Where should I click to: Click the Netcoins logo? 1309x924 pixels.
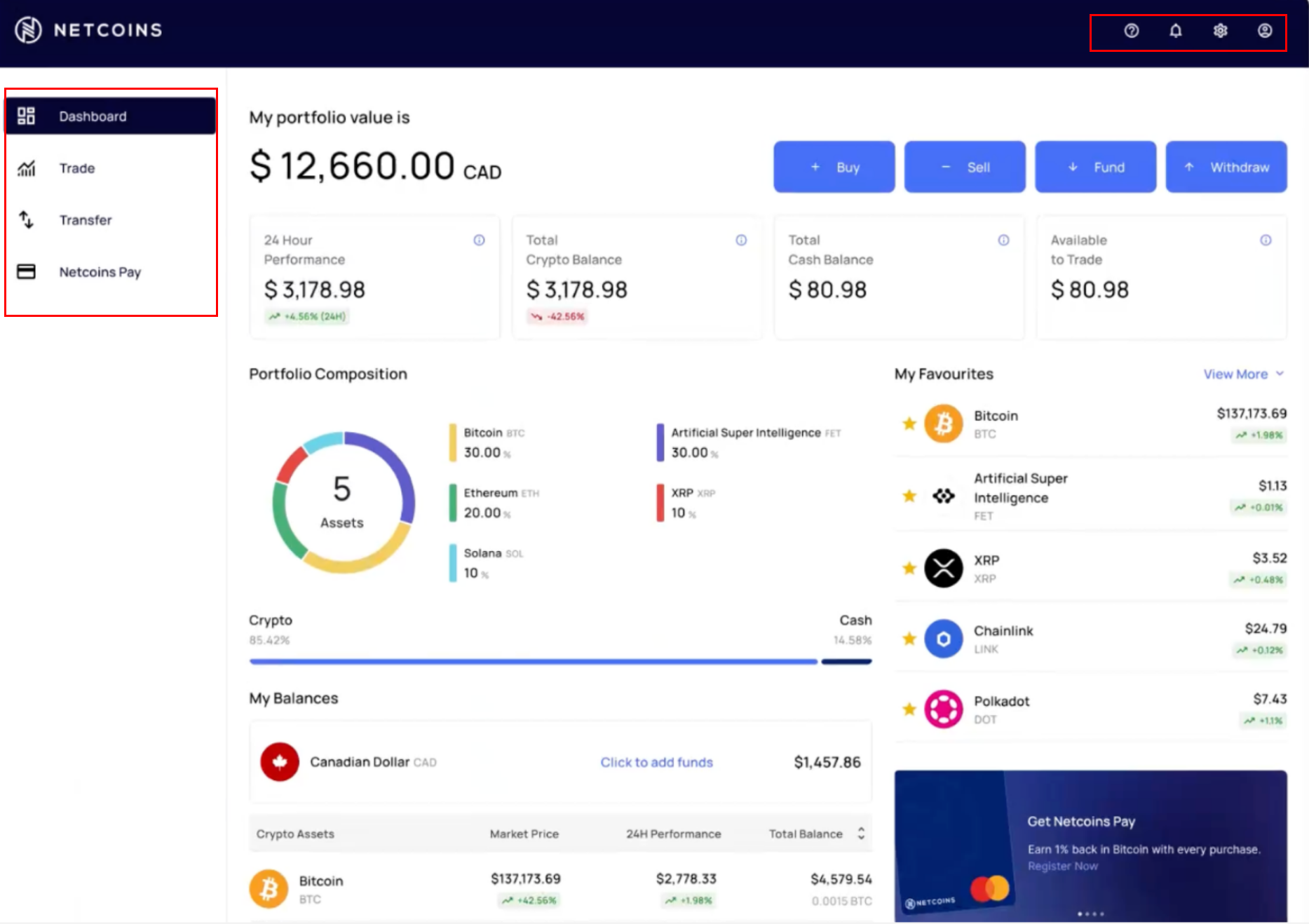click(x=88, y=29)
